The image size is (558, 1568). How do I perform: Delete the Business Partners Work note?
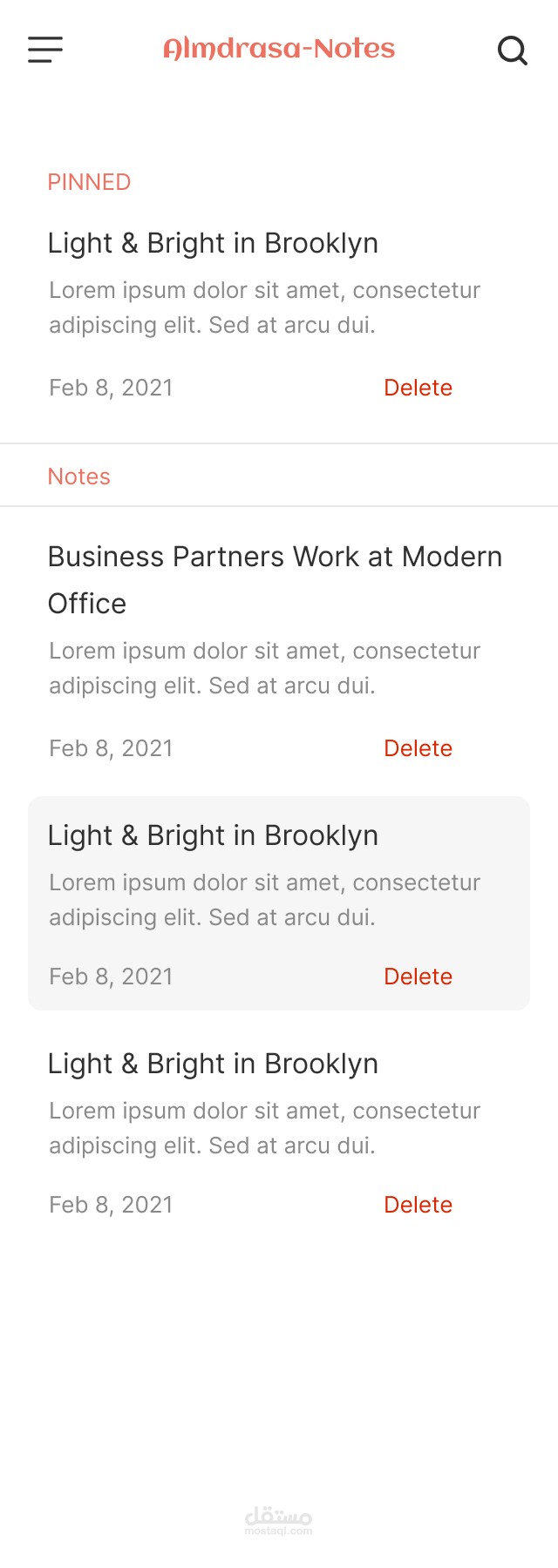(x=418, y=748)
